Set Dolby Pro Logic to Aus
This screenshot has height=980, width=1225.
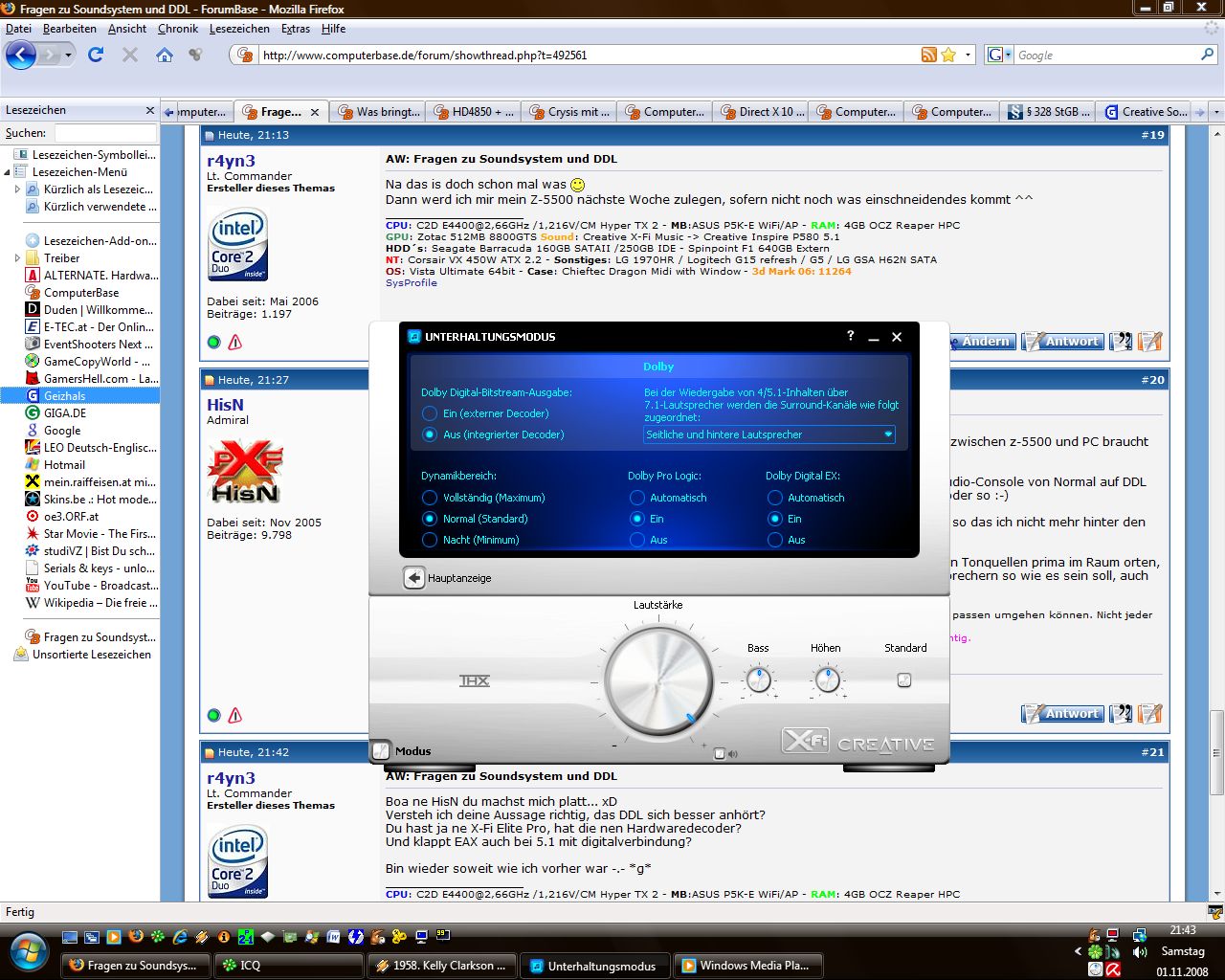pos(636,540)
